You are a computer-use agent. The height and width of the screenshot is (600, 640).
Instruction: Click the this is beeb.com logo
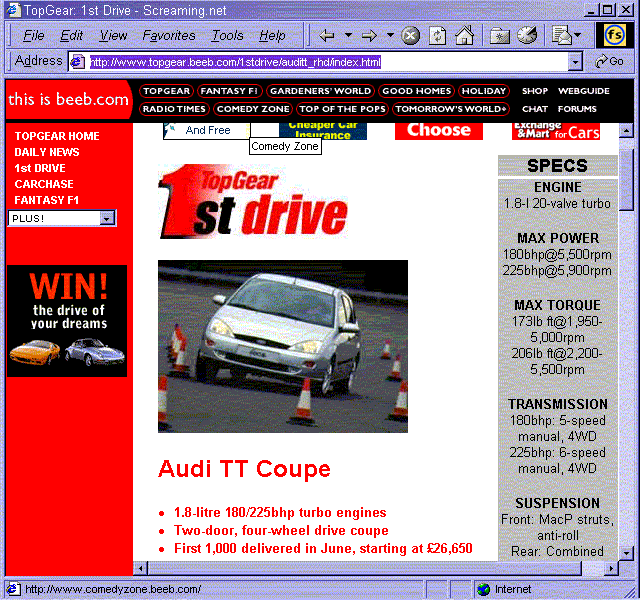69,100
